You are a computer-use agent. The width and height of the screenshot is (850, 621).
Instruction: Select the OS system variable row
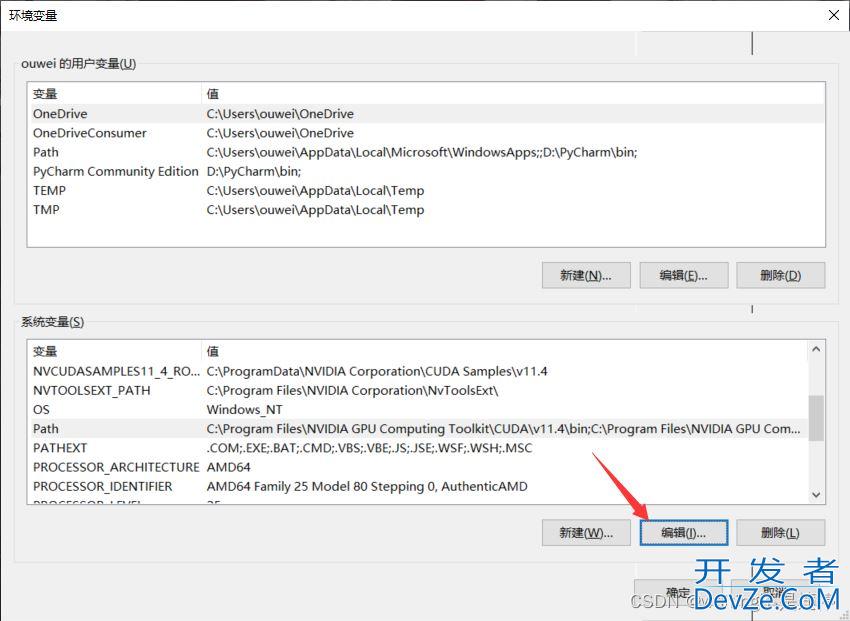418,410
